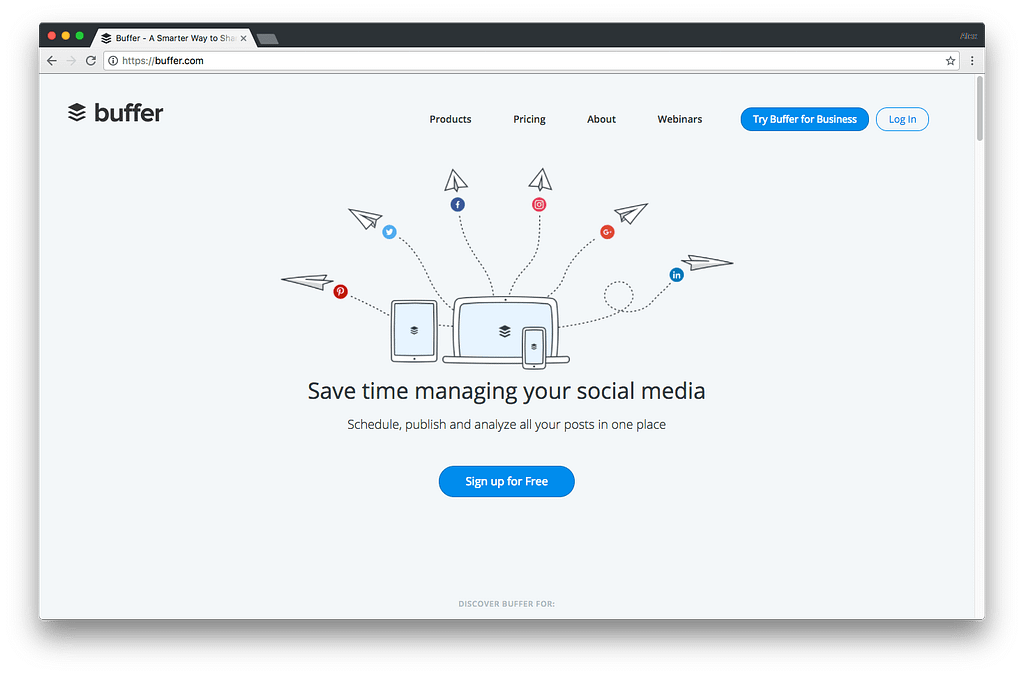Image resolution: width=1024 pixels, height=675 pixels.
Task: Open the Webinars page
Action: tap(679, 119)
